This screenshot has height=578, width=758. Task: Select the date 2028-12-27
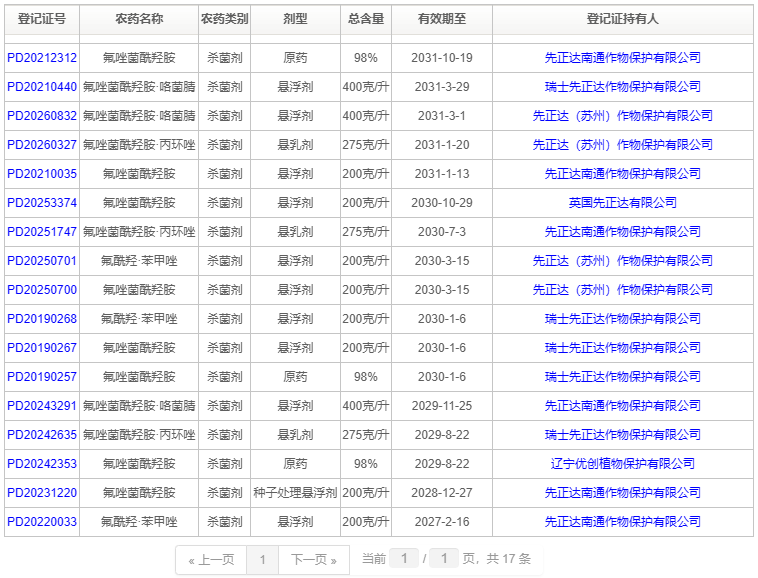point(442,493)
